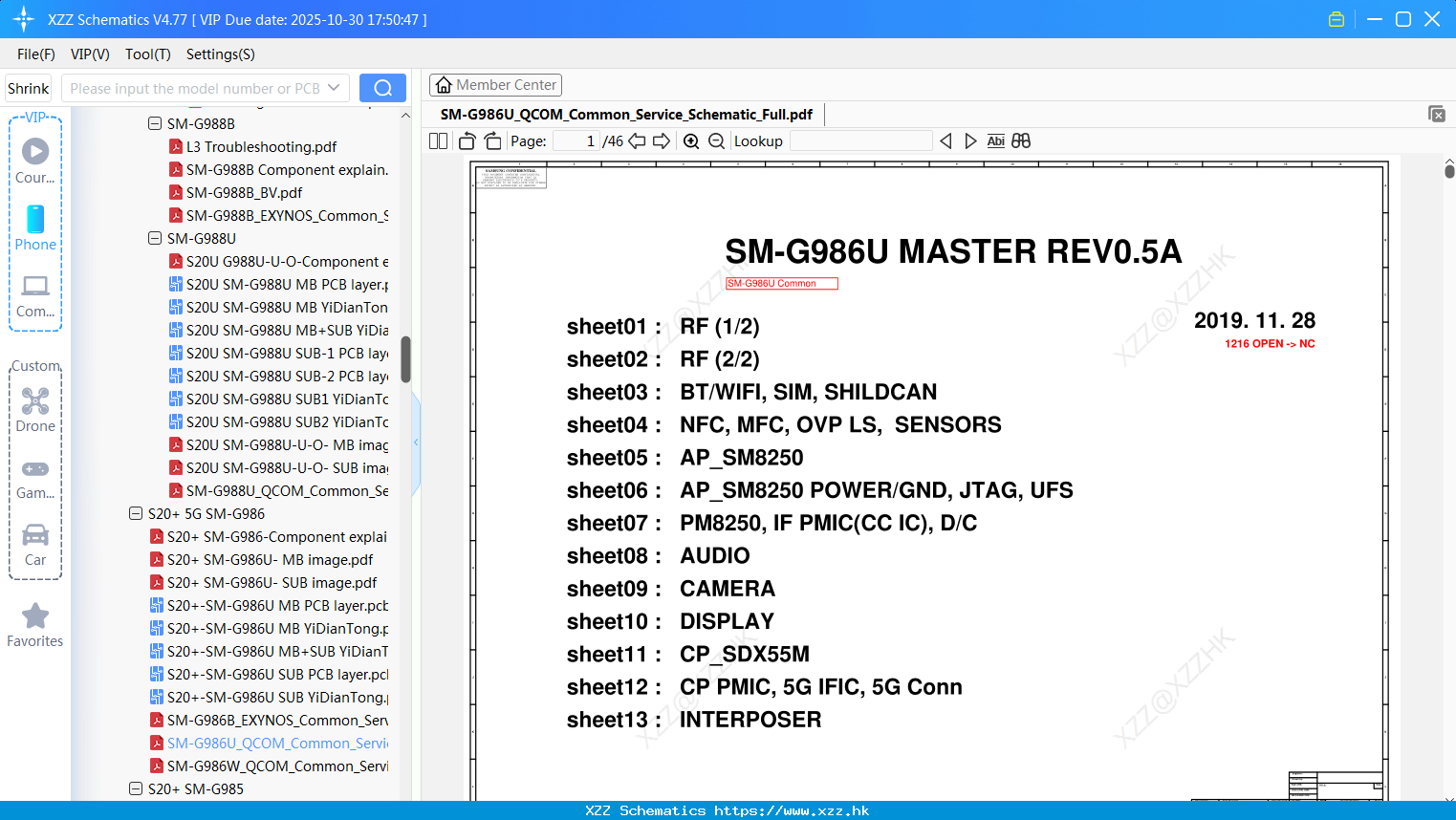Toggle the two-page layout view icon
The height and width of the screenshot is (820, 1456).
[x=439, y=141]
